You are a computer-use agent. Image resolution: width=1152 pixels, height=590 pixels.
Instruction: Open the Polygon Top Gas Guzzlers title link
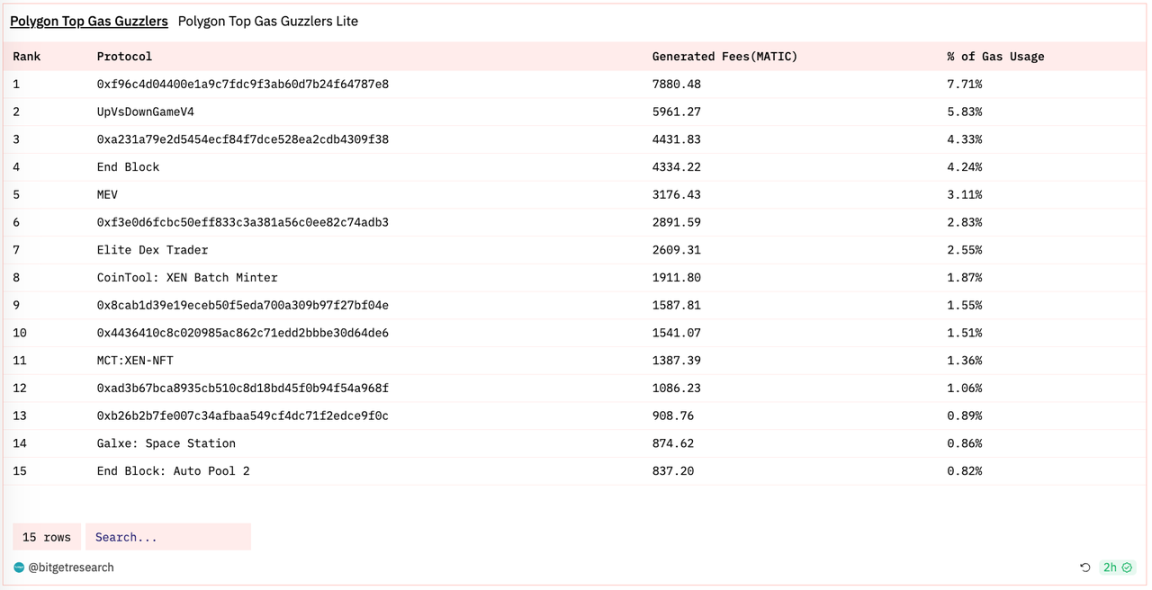click(89, 21)
